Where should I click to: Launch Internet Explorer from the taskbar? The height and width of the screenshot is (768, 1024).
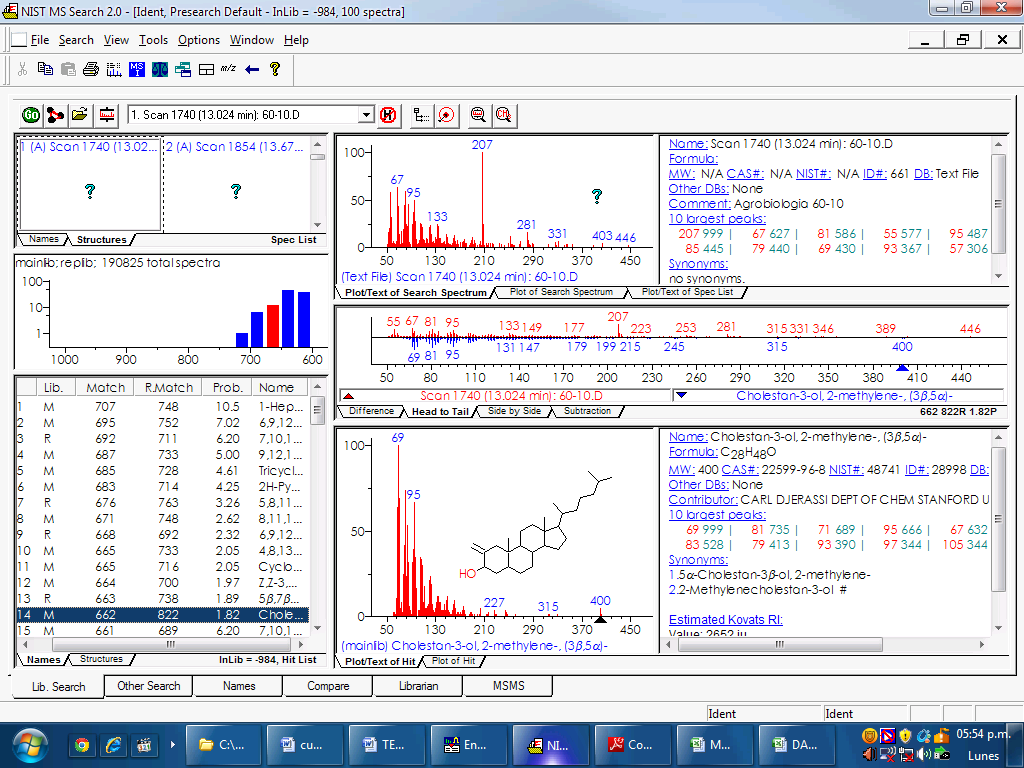(x=114, y=744)
